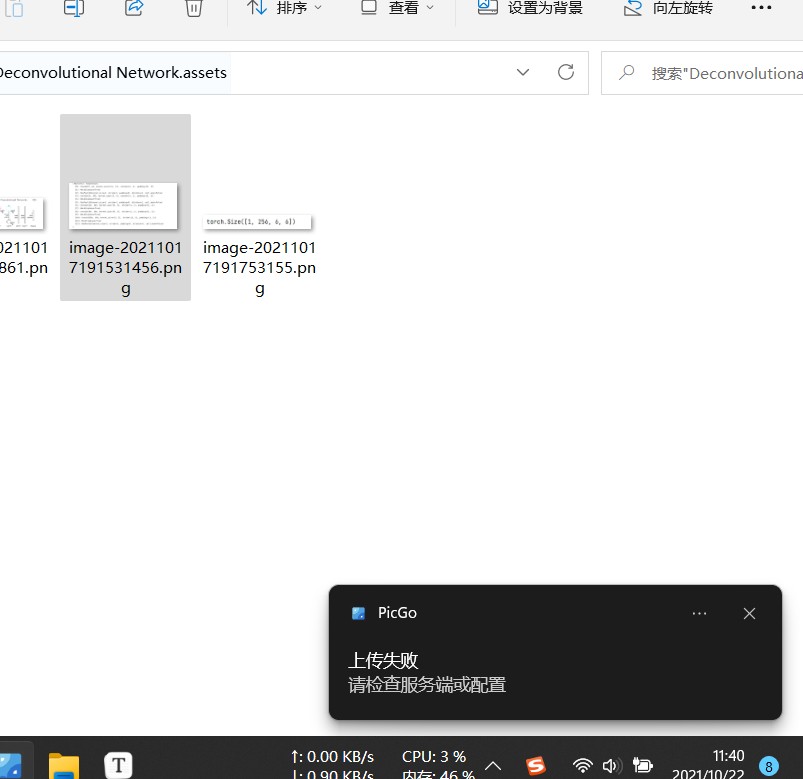Click the PicGo app icon in notification
The width and height of the screenshot is (803, 779).
[358, 613]
